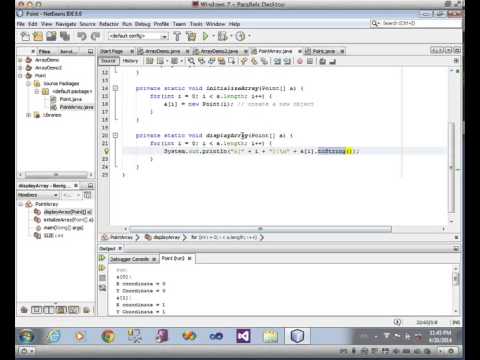The image size is (480, 360).
Task: Click the Stop icon in Output sidebar
Action: [x=102, y=278]
